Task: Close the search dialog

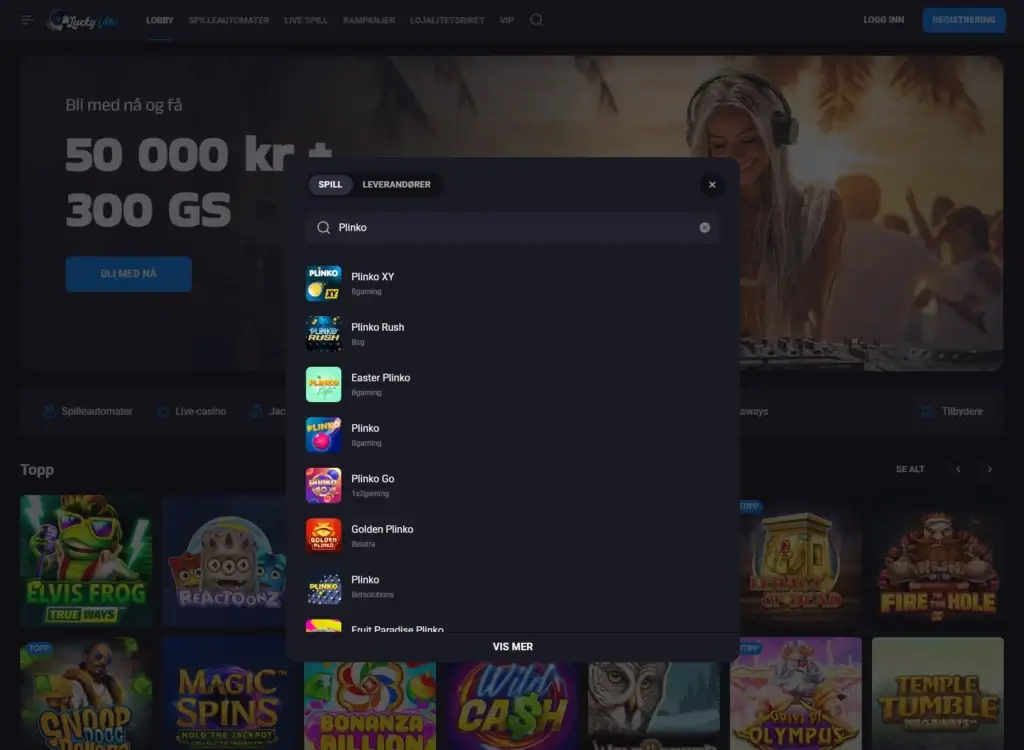Action: point(711,185)
